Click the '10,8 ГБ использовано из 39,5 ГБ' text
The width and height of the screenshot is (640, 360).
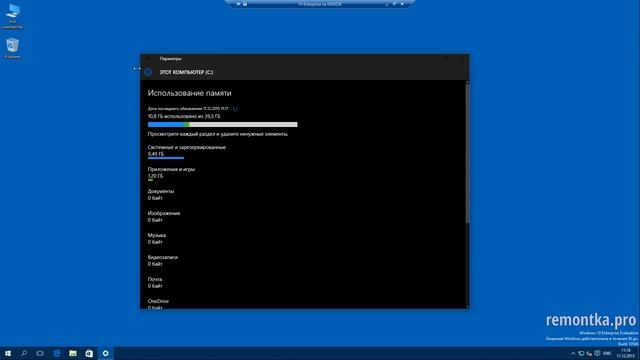(184, 116)
